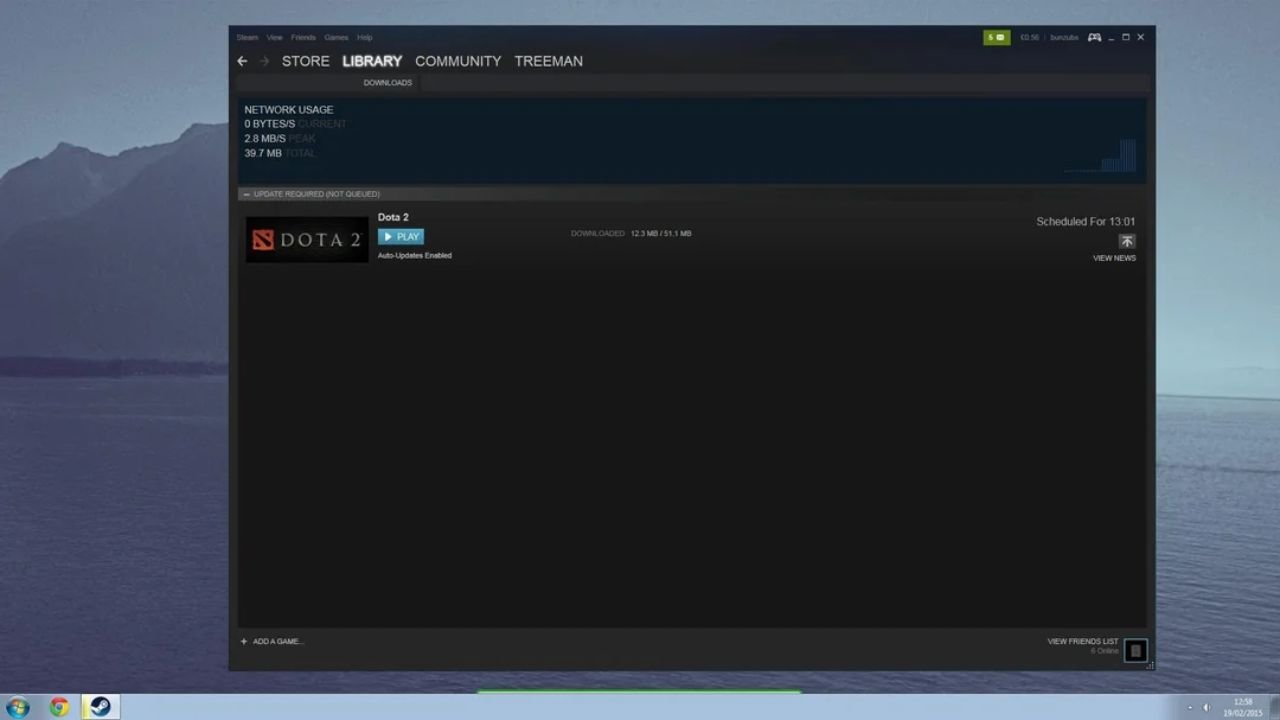1280x720 pixels.
Task: Move Dota 2 to top of queue
Action: [1127, 241]
